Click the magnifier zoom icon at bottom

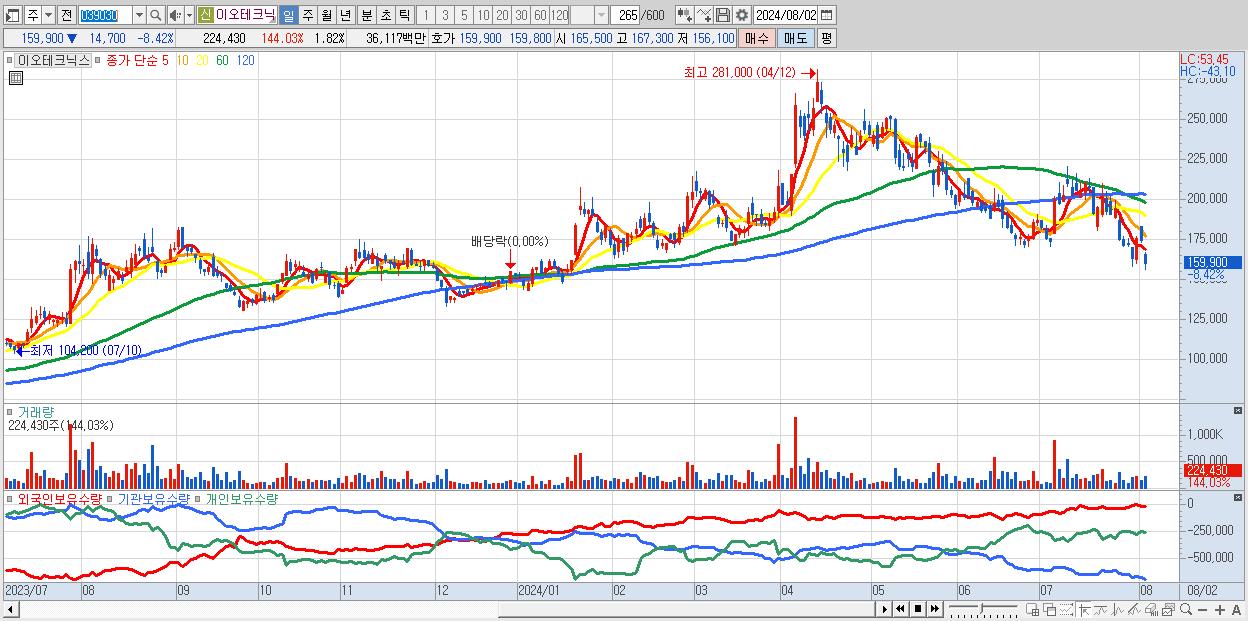point(1186,610)
